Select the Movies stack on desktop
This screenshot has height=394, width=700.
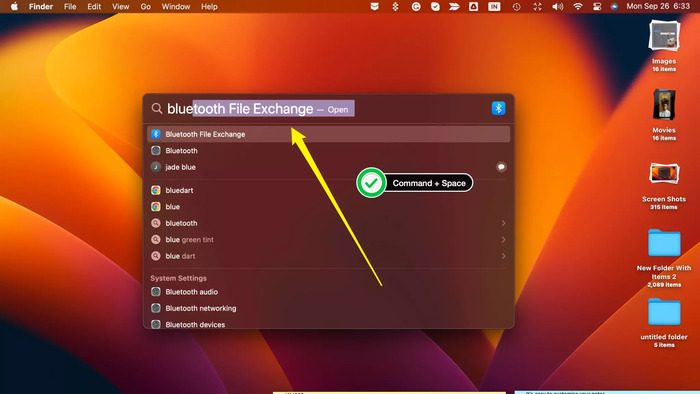tap(664, 114)
